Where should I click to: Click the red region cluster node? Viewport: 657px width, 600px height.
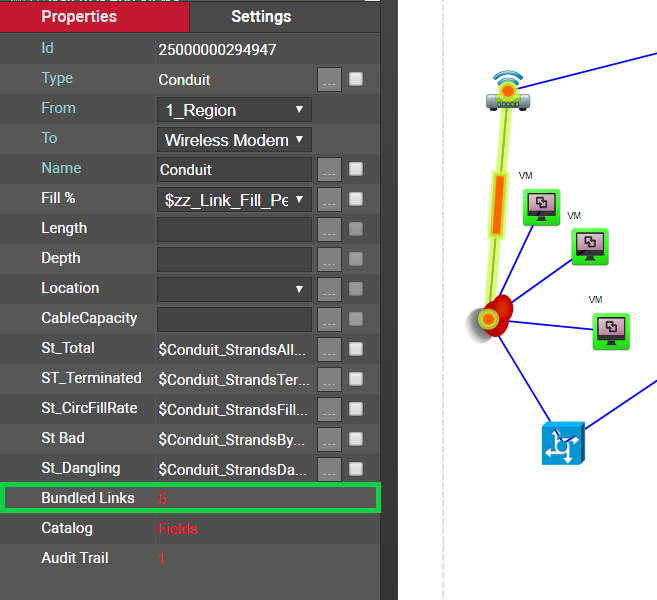click(492, 317)
